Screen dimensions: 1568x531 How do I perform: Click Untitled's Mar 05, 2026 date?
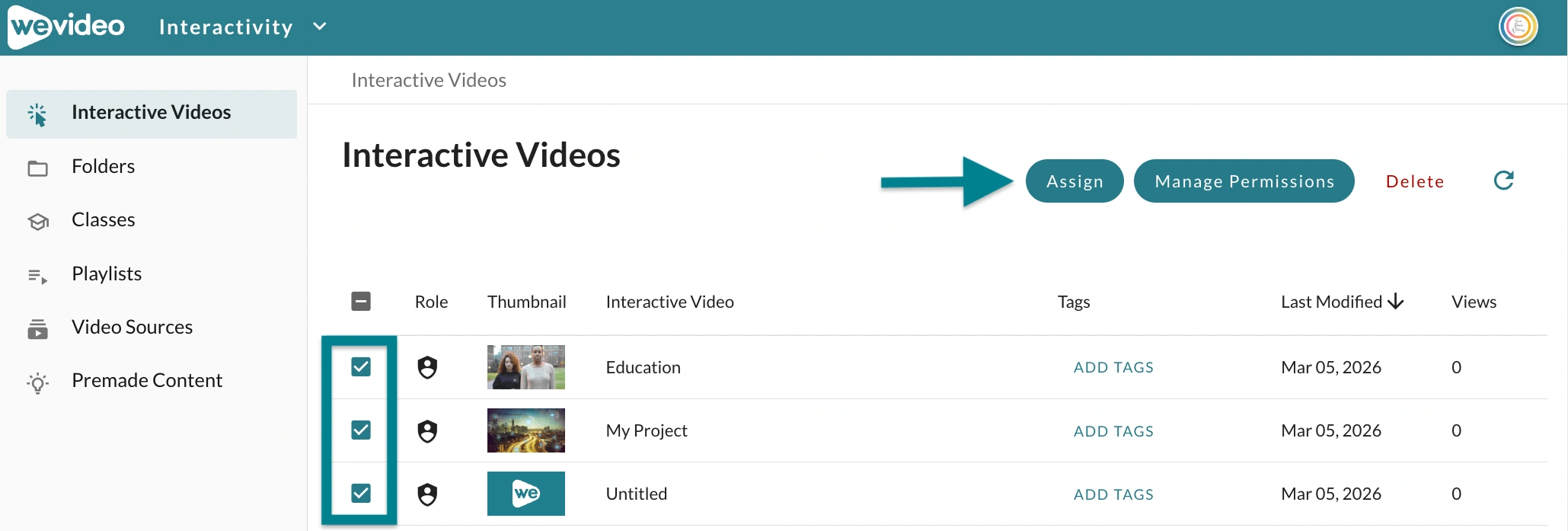1331,494
